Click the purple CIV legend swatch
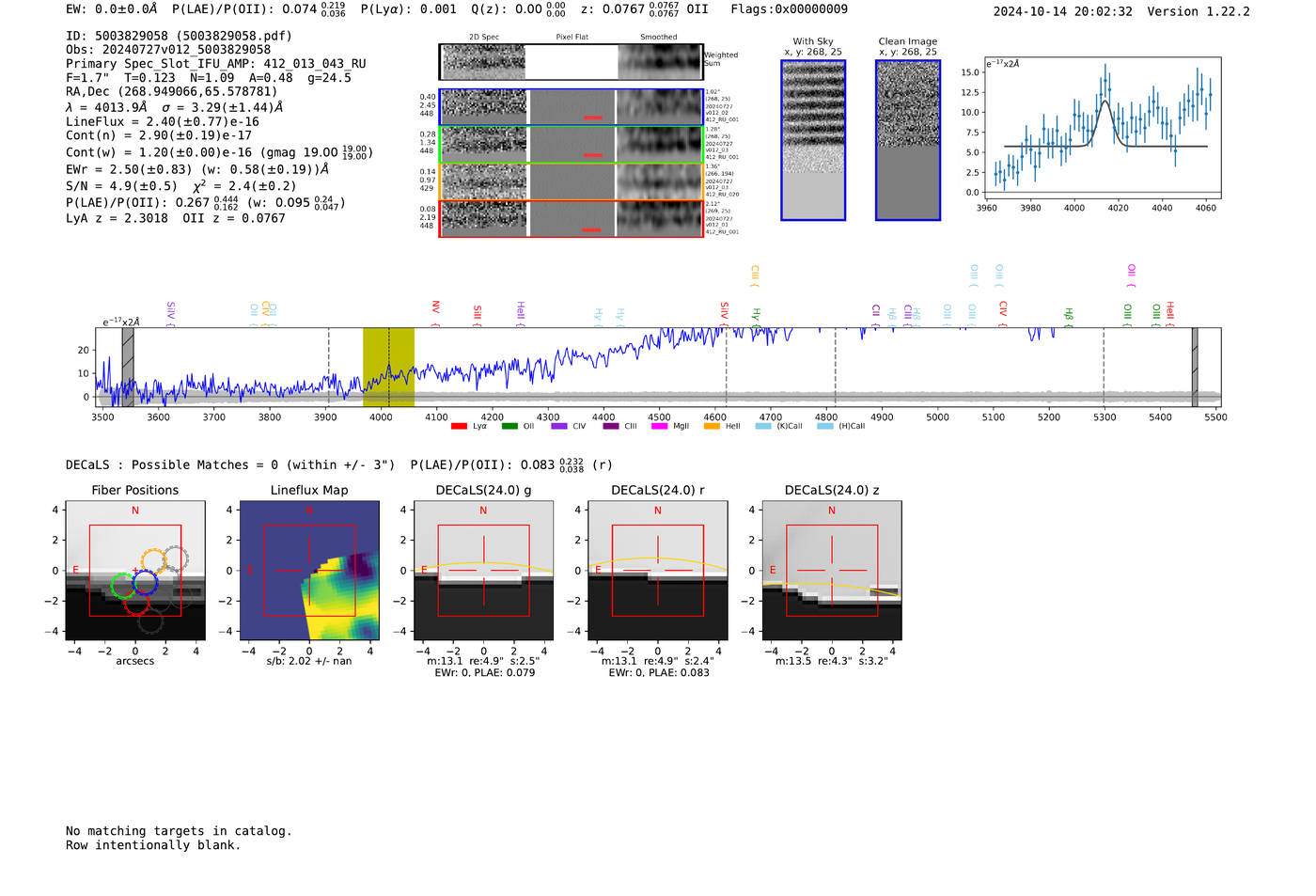 559,426
